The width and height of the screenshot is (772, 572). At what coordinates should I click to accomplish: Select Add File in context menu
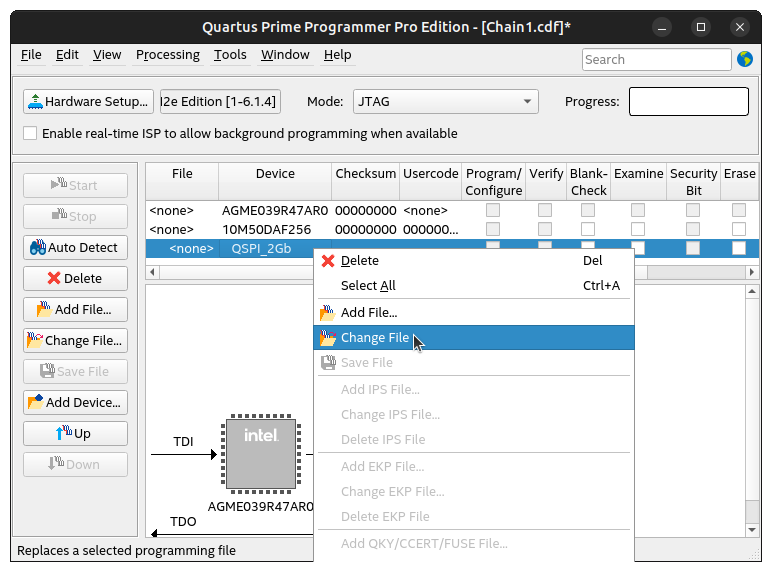(368, 312)
